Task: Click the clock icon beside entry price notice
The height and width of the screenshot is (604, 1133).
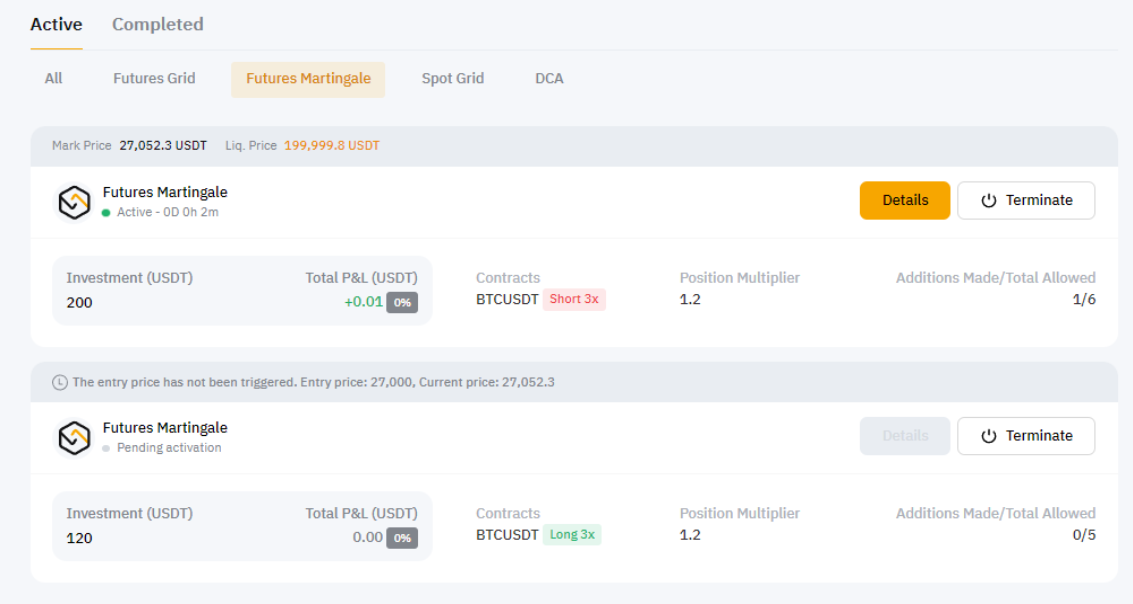Action: (60, 382)
